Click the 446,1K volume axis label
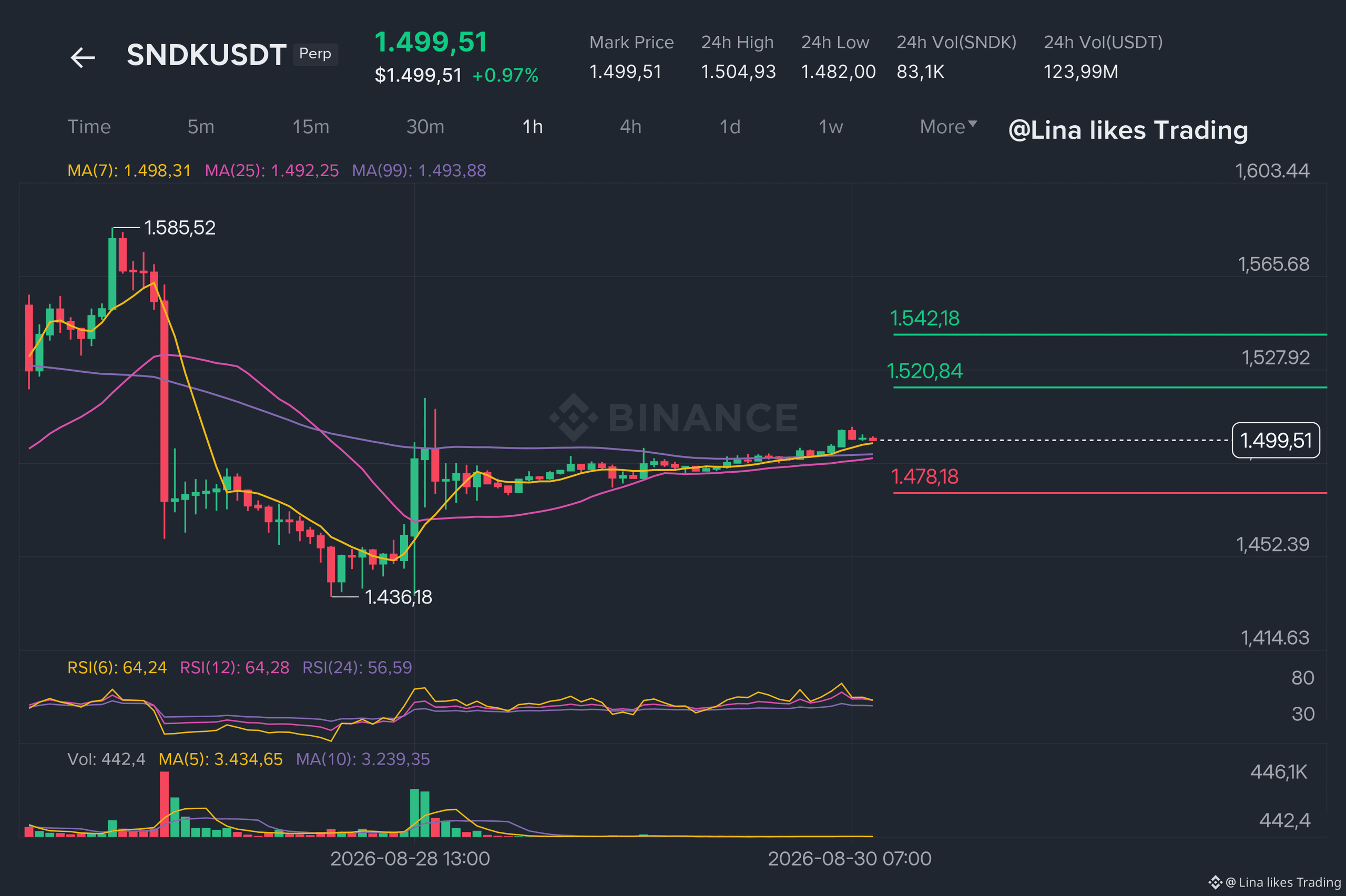Viewport: 1346px width, 896px height. pos(1279,772)
